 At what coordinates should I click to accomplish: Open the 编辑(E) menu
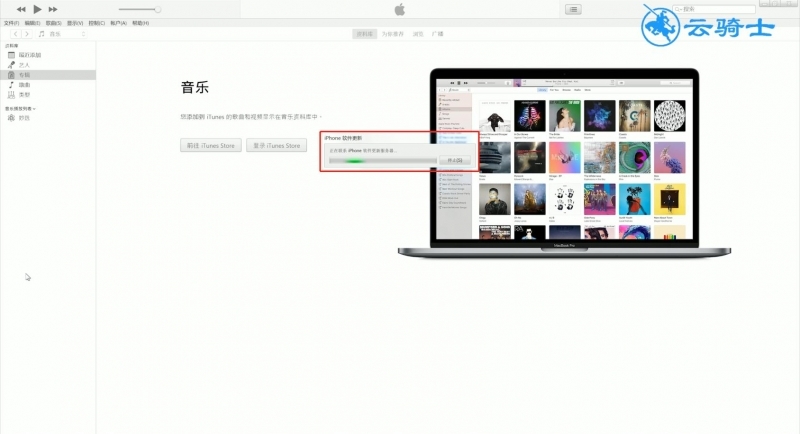[32, 23]
